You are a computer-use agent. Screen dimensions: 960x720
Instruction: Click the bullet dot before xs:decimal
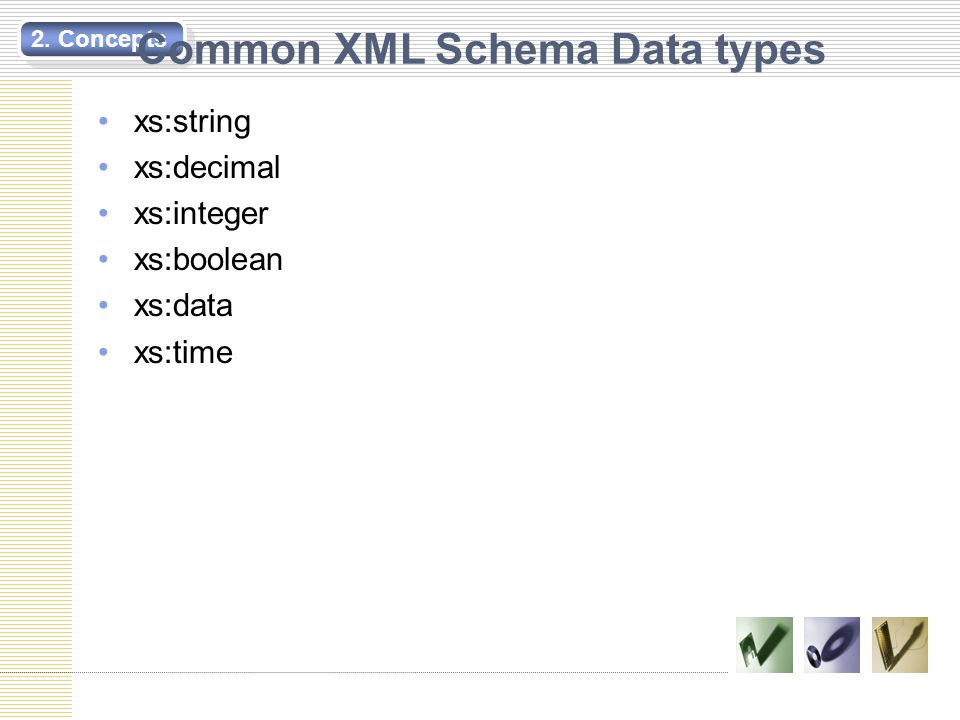pos(103,167)
